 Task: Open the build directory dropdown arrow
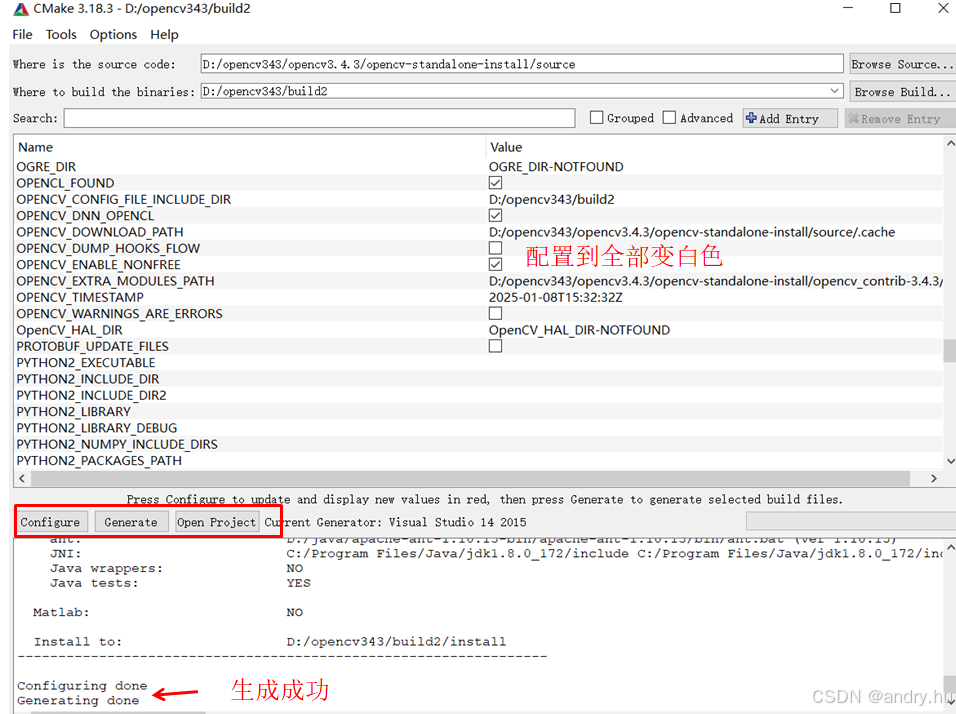(x=834, y=90)
